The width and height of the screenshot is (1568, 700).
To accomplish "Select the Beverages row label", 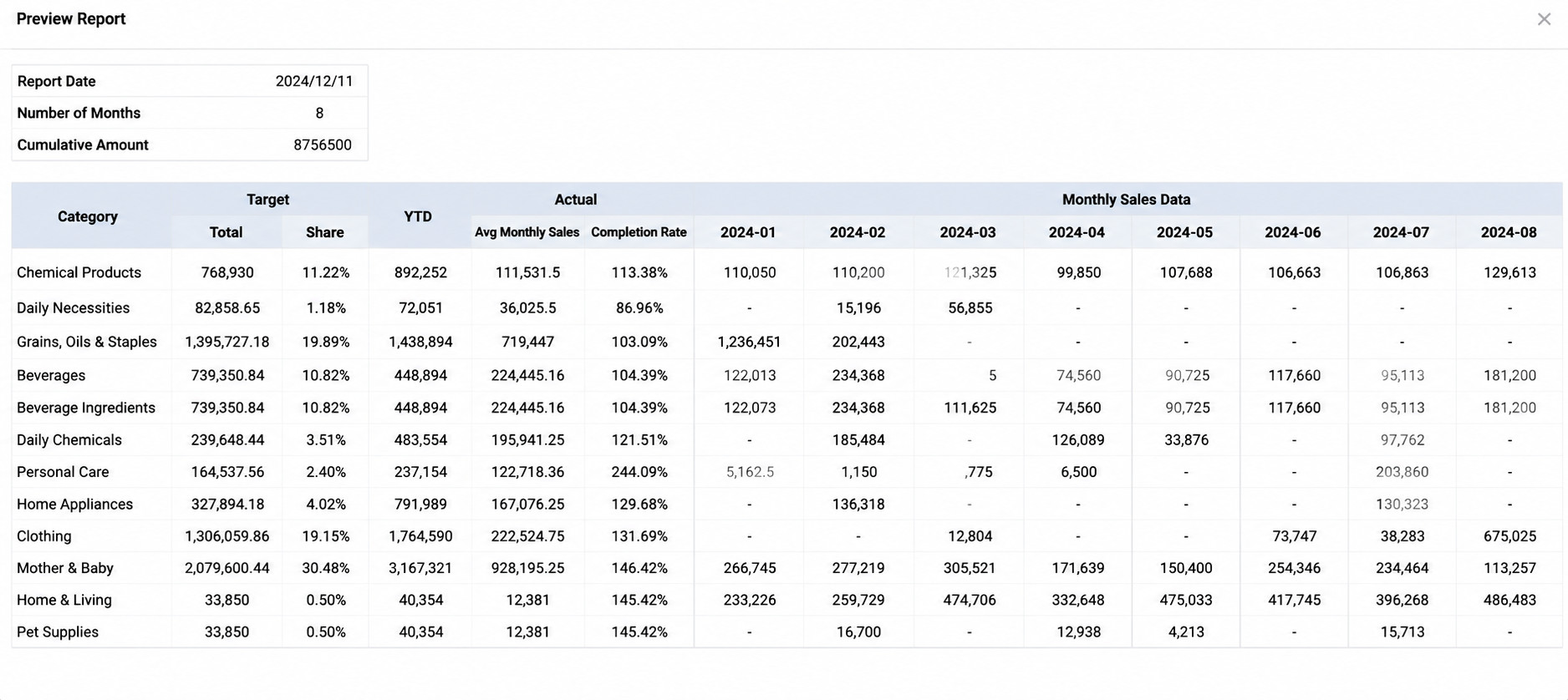I will point(51,375).
